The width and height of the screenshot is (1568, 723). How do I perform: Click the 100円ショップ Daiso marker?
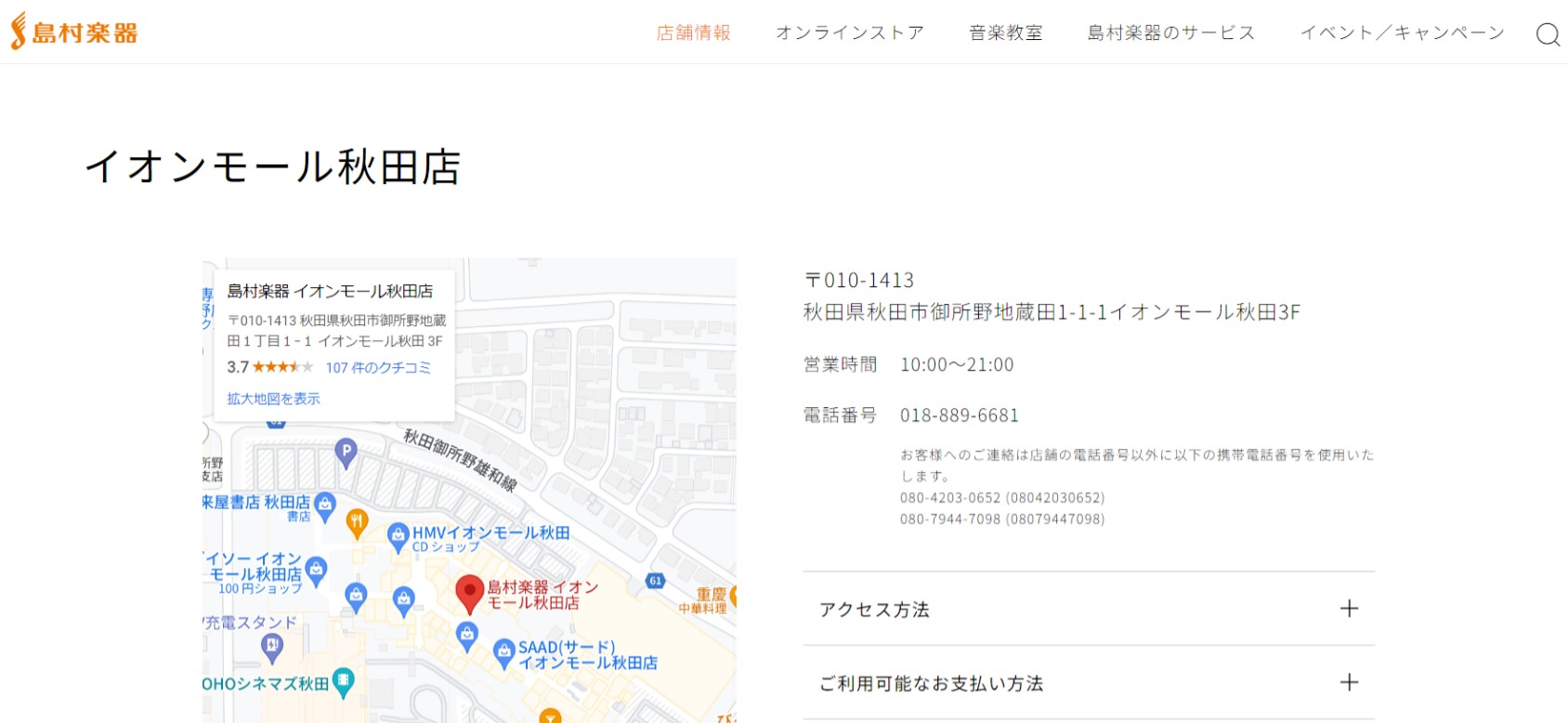tap(316, 571)
